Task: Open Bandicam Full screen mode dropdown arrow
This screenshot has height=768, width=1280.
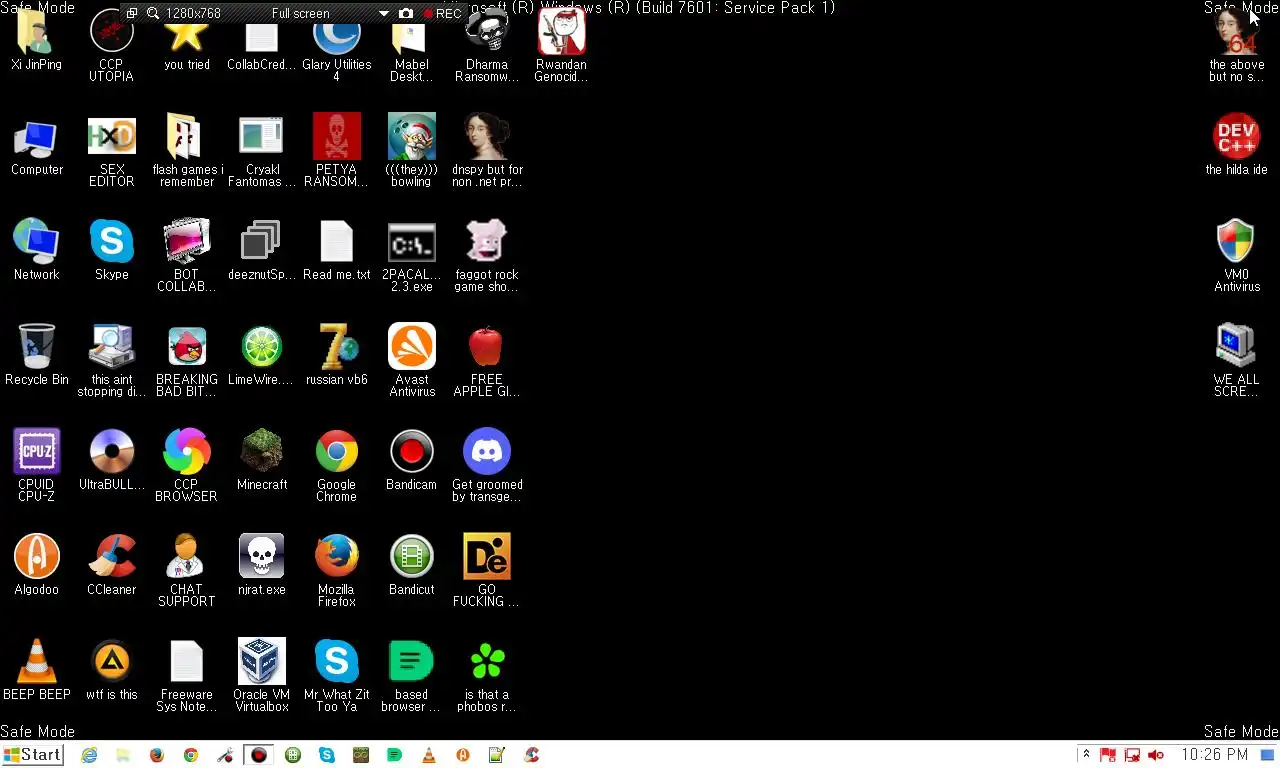Action: point(383,14)
